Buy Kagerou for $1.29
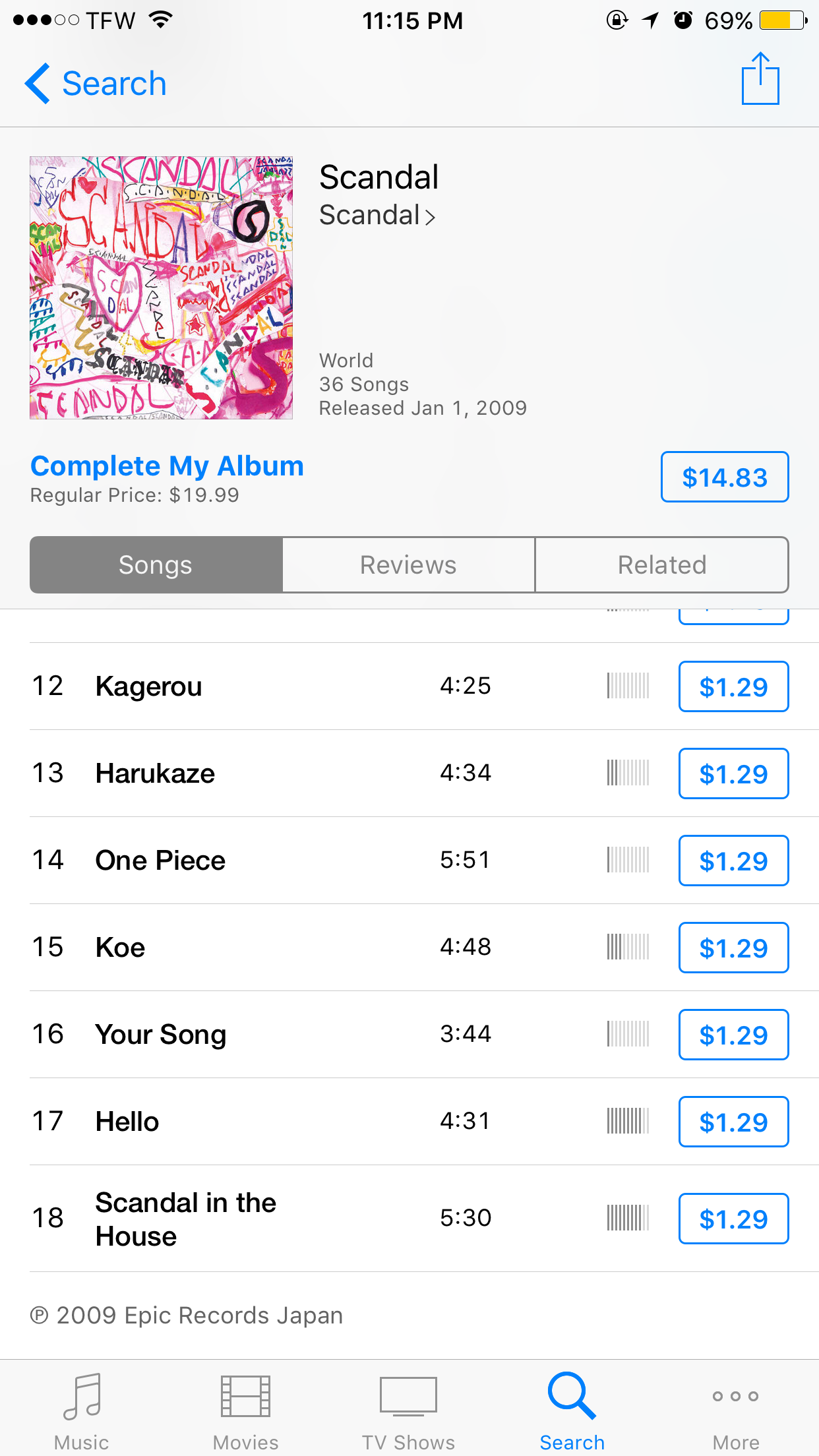Viewport: 819px width, 1456px height. (733, 686)
